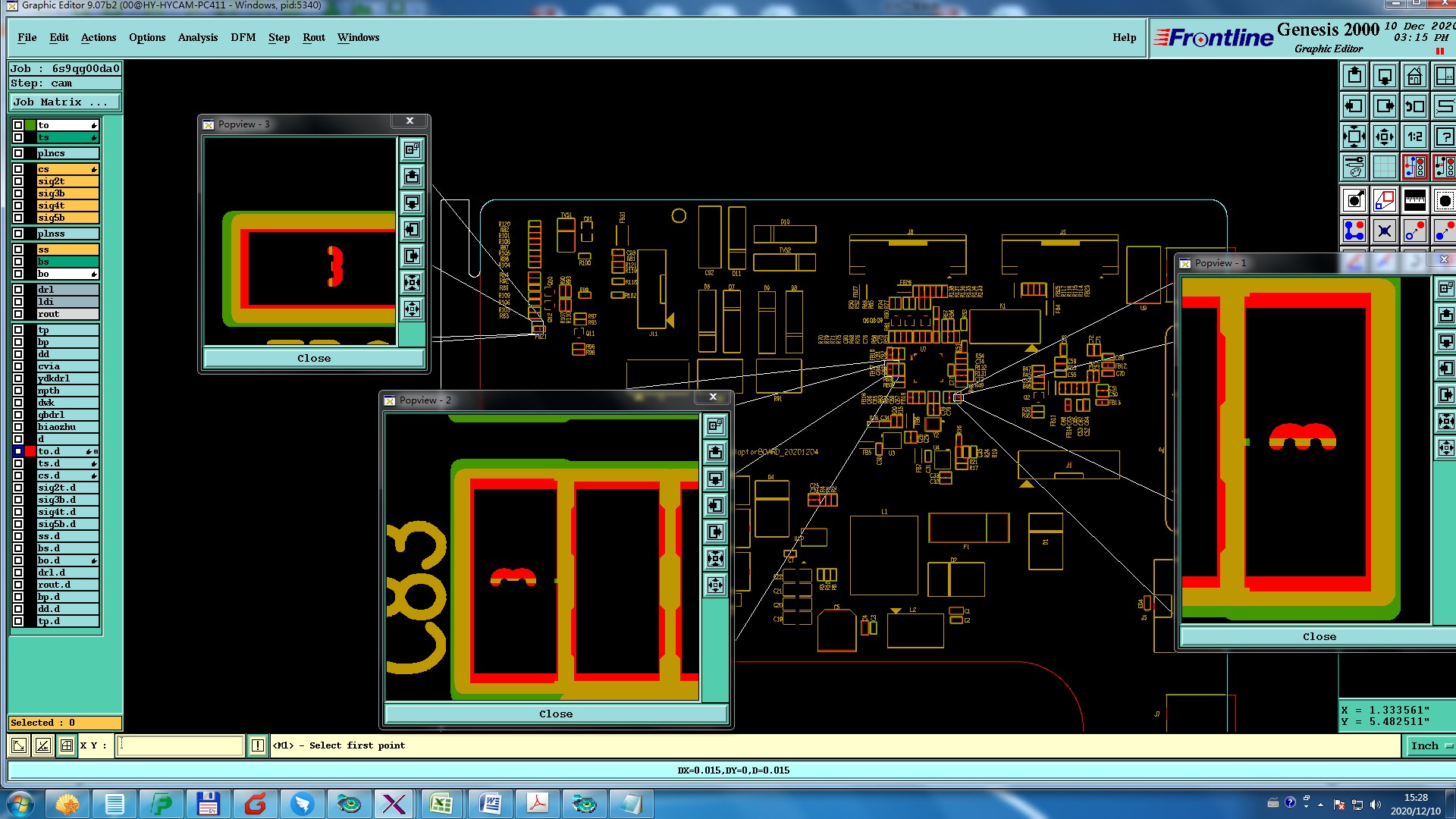Screen dimensions: 1456x819
Task: Click the graphic options wrench icon
Action: (x=1354, y=166)
